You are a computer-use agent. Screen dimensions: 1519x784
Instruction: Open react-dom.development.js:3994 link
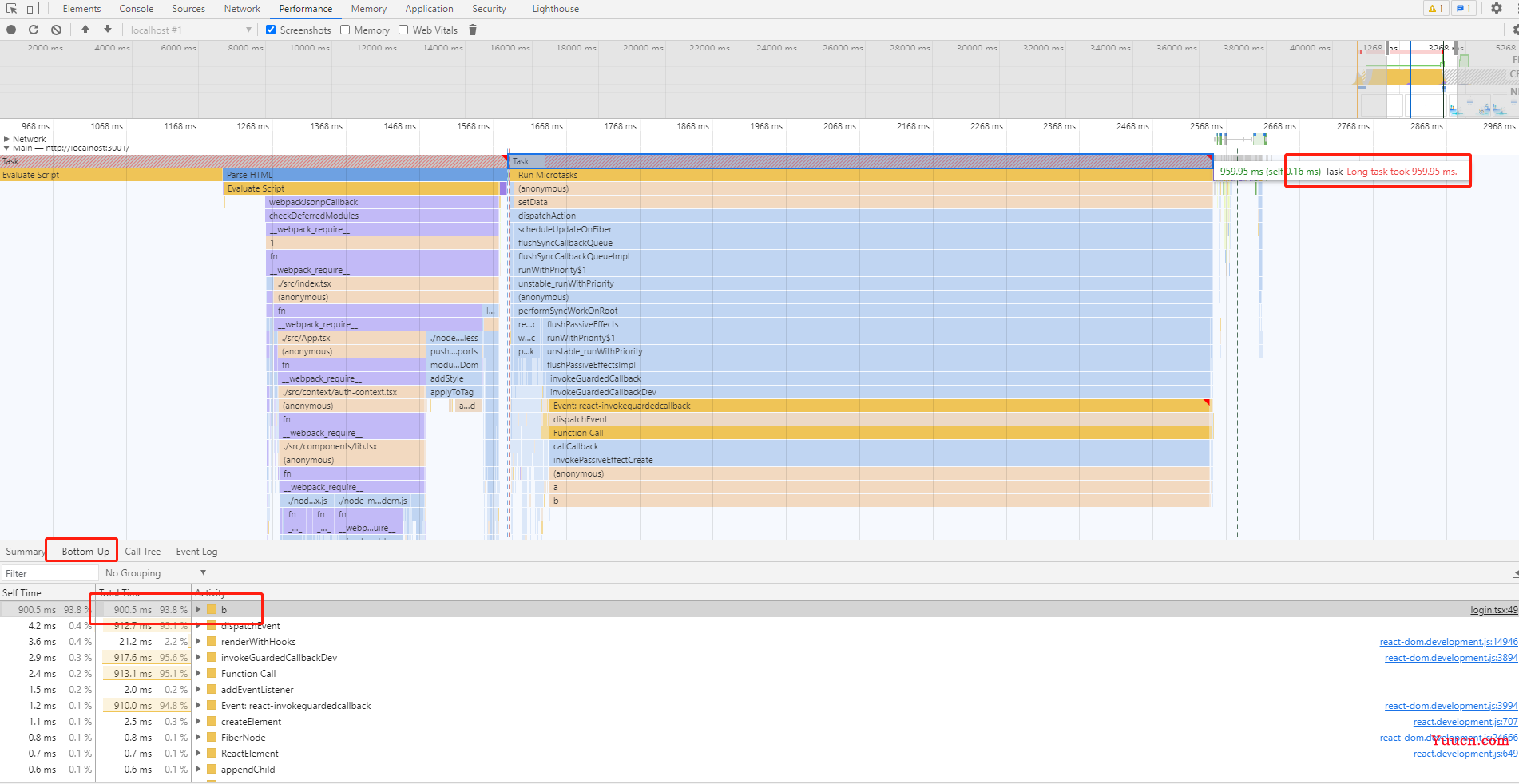pyautogui.click(x=1451, y=706)
